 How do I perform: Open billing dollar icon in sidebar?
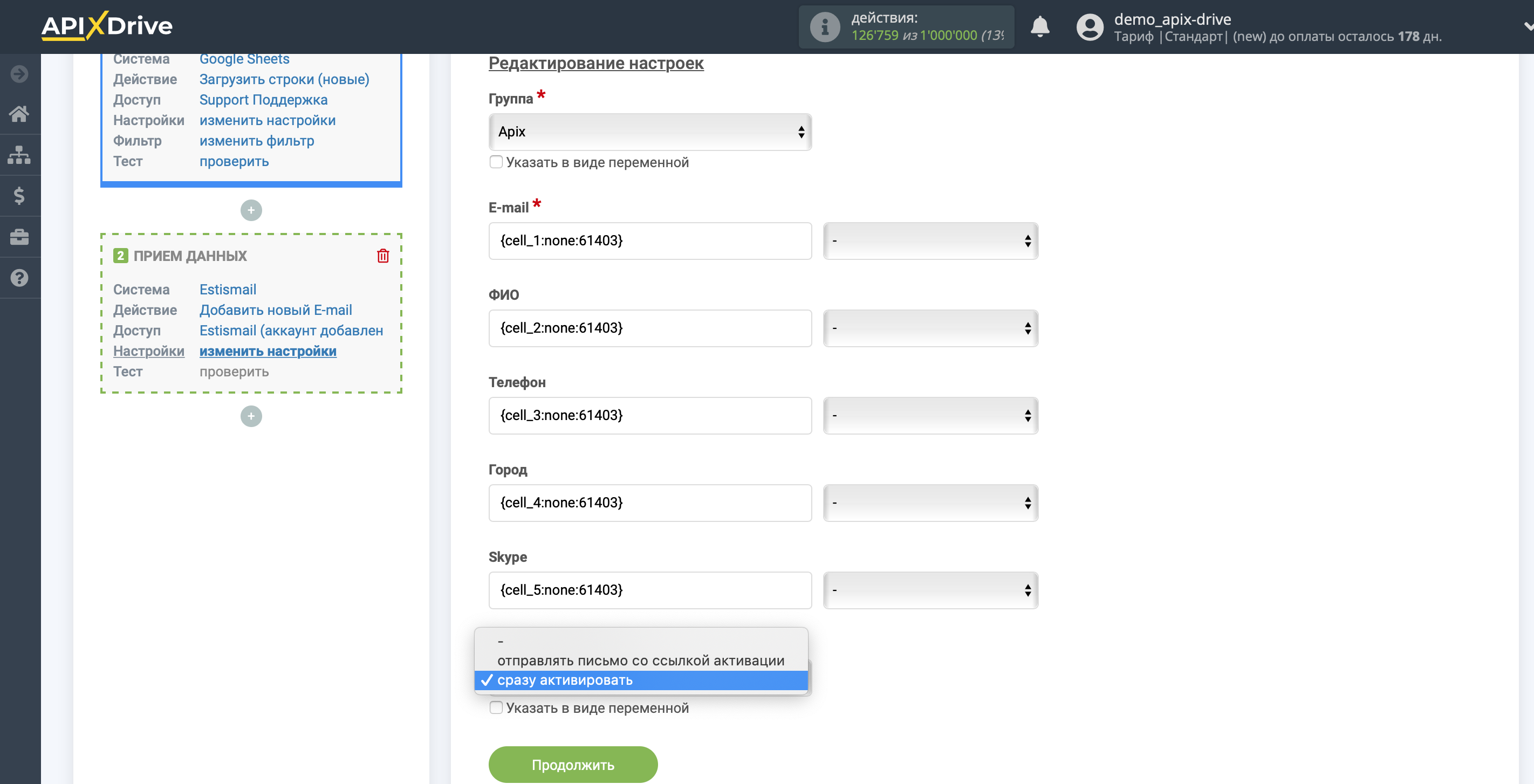[x=19, y=196]
